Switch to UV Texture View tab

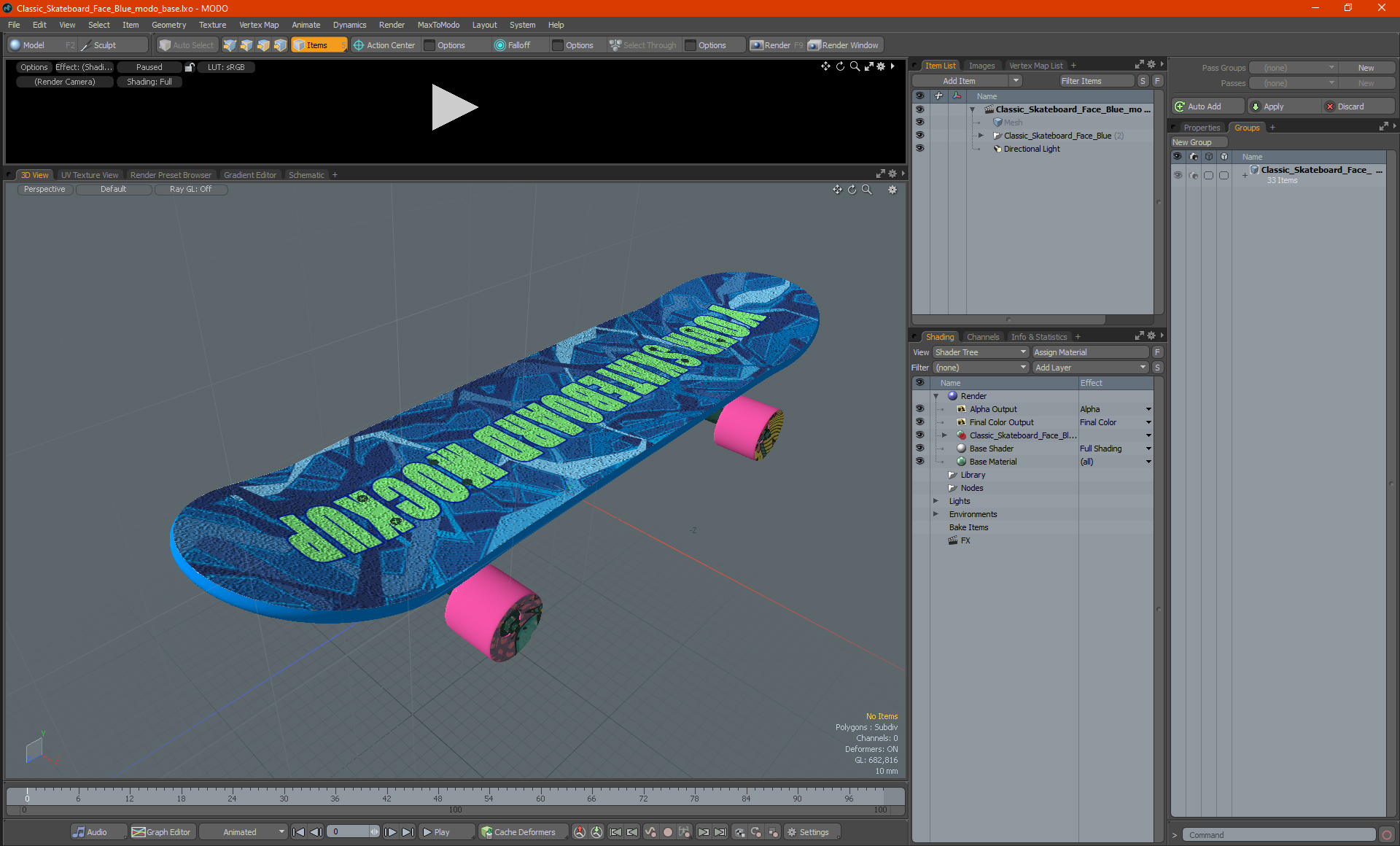[89, 175]
